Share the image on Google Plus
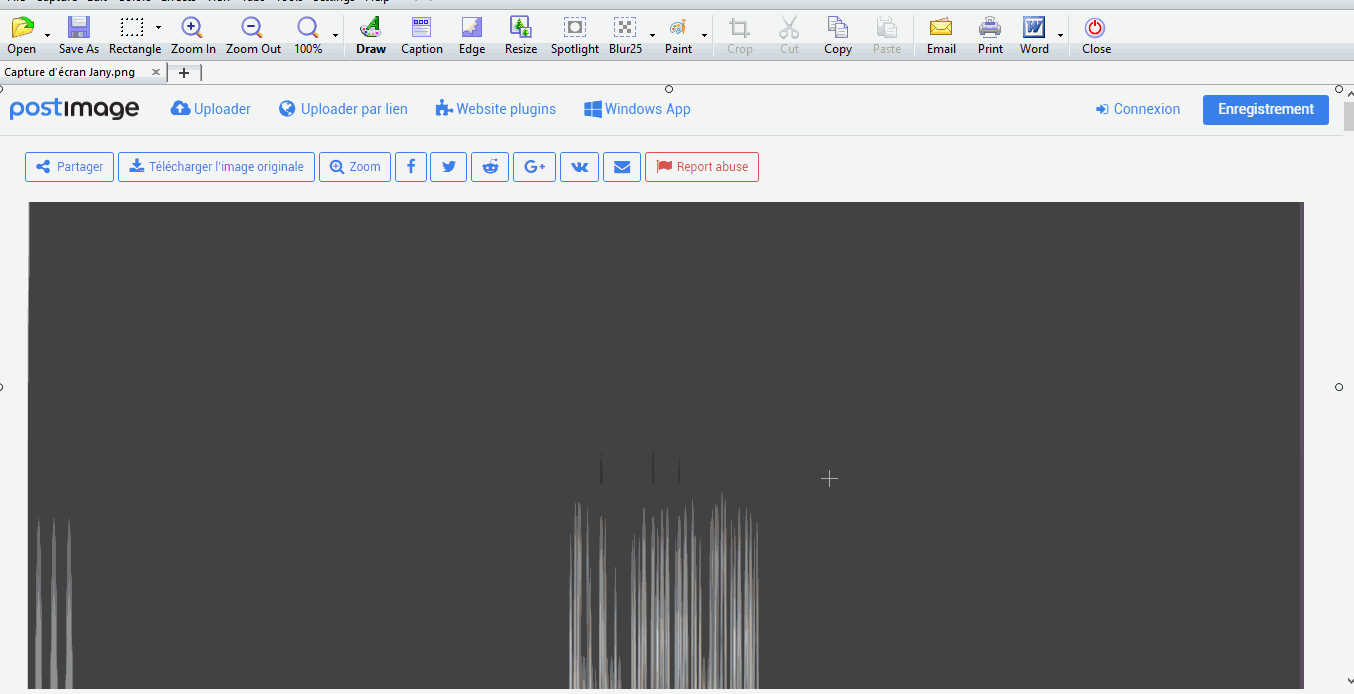 pyautogui.click(x=534, y=167)
